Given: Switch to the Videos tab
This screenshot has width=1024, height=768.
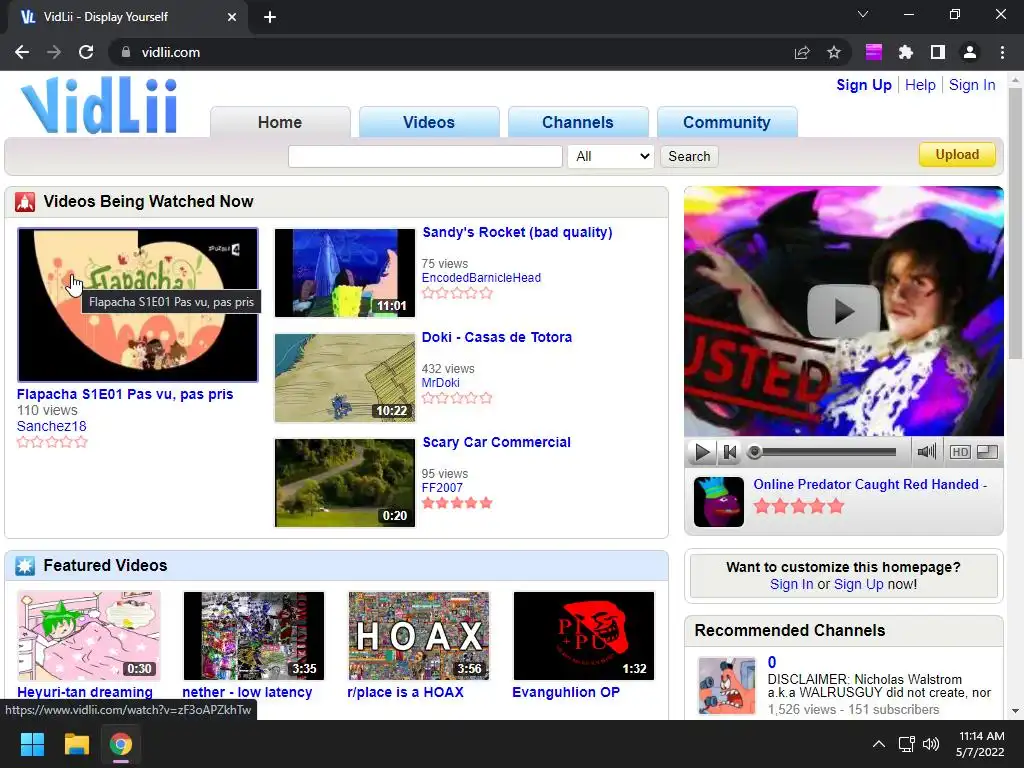Looking at the screenshot, I should [x=429, y=122].
